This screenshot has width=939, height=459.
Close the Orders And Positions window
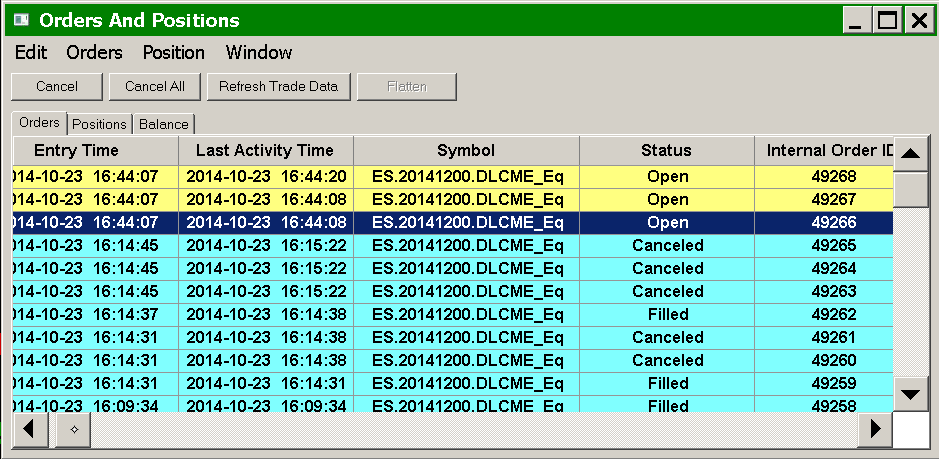click(x=919, y=22)
